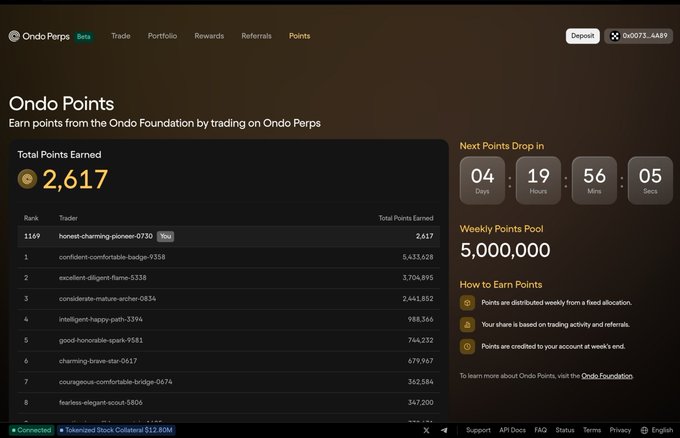Click the 3,704,895 points value
Image resolution: width=680 pixels, height=438 pixels.
tap(418, 278)
